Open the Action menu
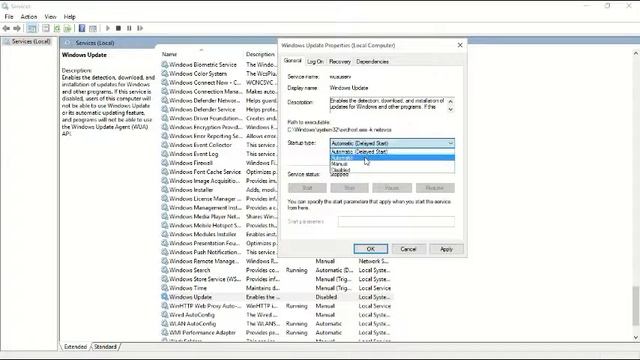The image size is (640, 360). click(29, 17)
